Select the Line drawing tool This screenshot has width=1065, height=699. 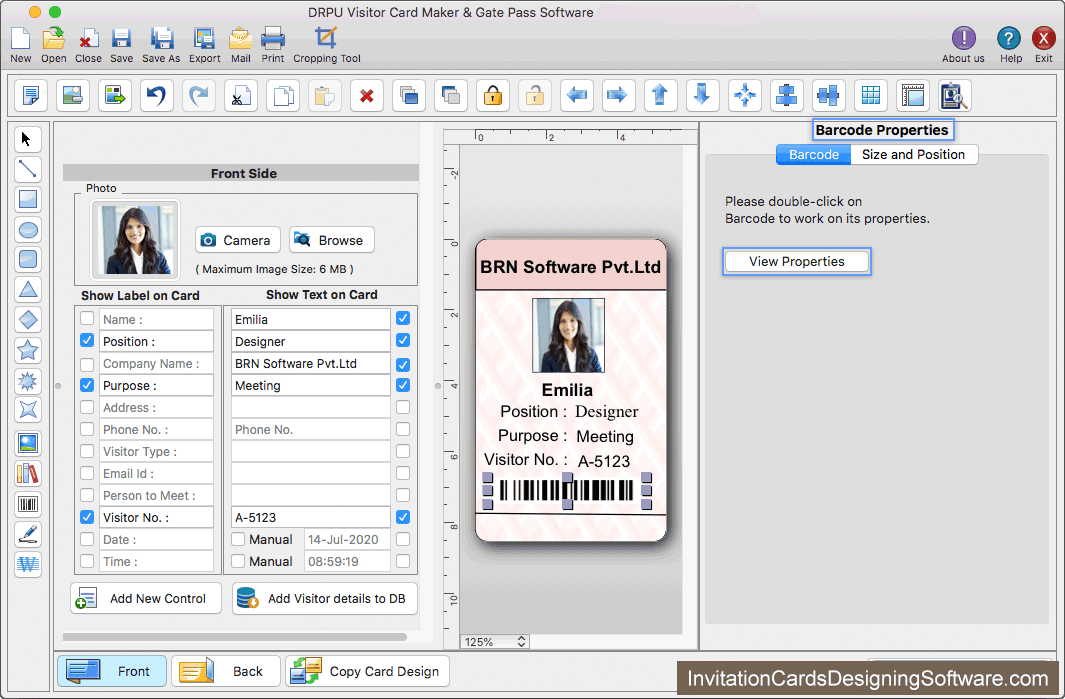(27, 169)
